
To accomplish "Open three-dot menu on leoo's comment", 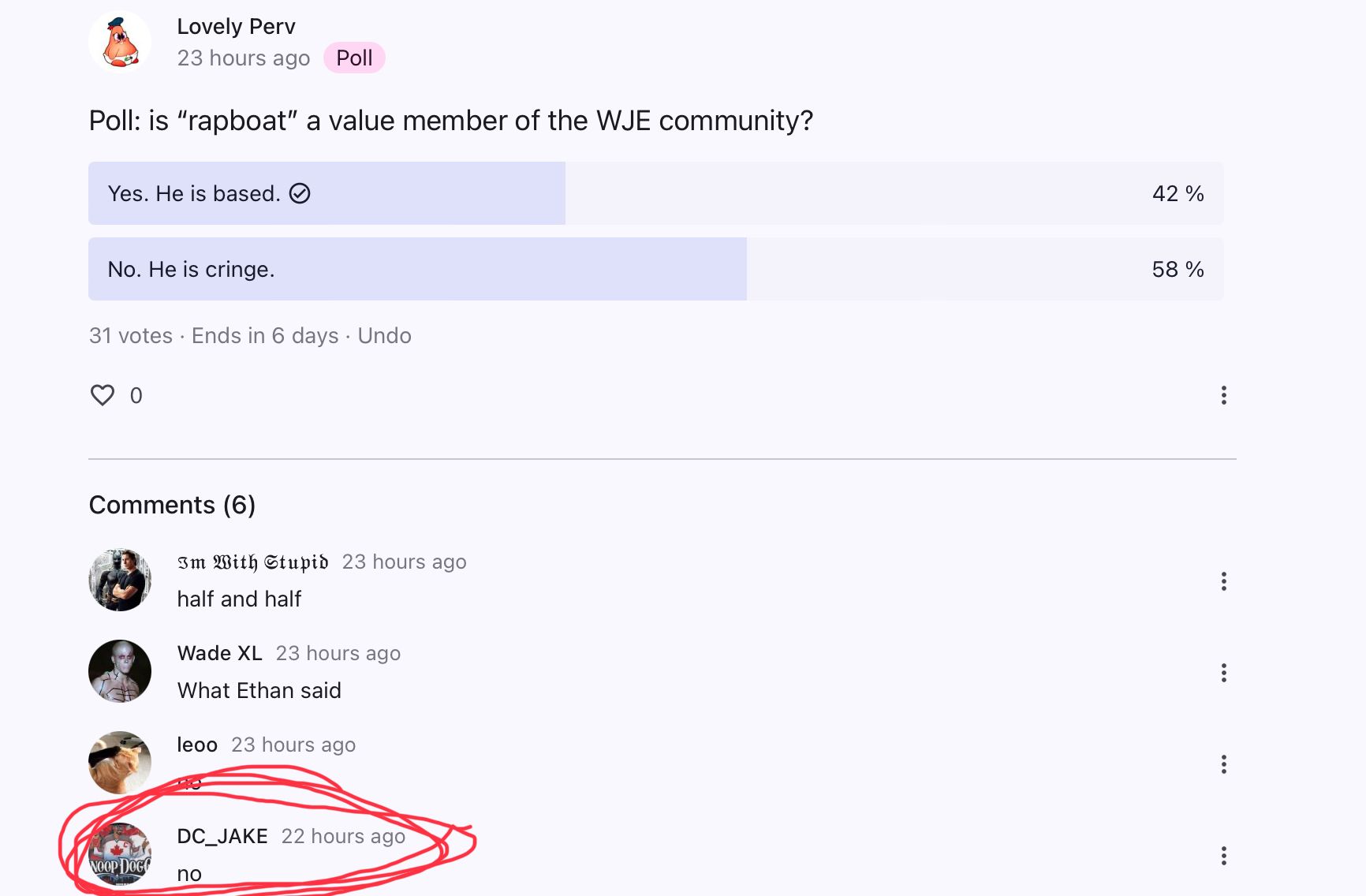I will coord(1223,764).
